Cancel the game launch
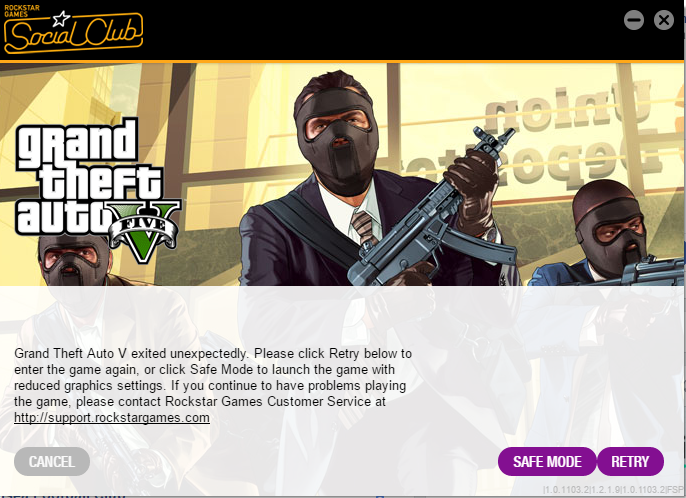Viewport: 686px width, 498px height. click(52, 462)
